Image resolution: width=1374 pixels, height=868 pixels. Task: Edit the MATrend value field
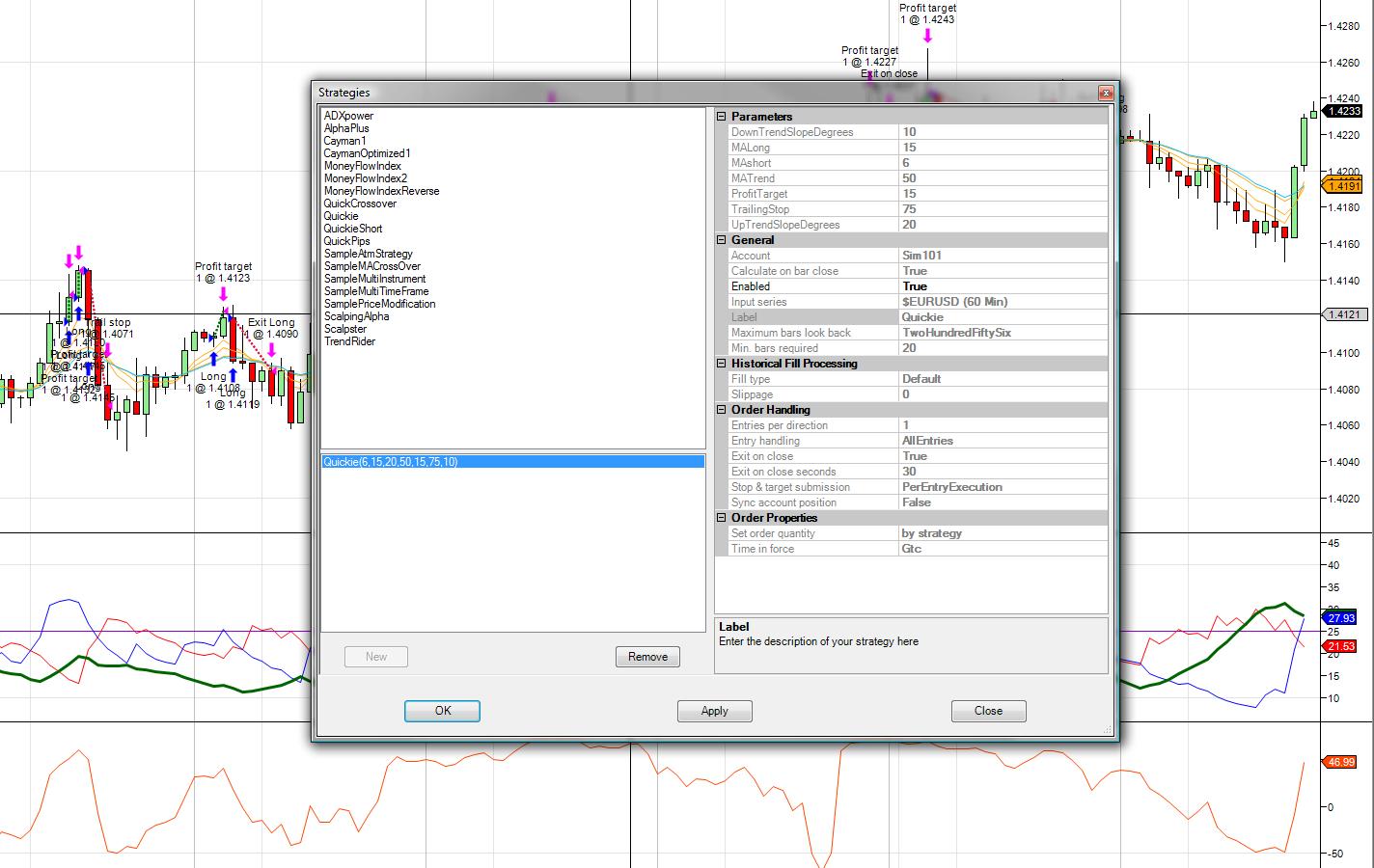pos(1003,178)
